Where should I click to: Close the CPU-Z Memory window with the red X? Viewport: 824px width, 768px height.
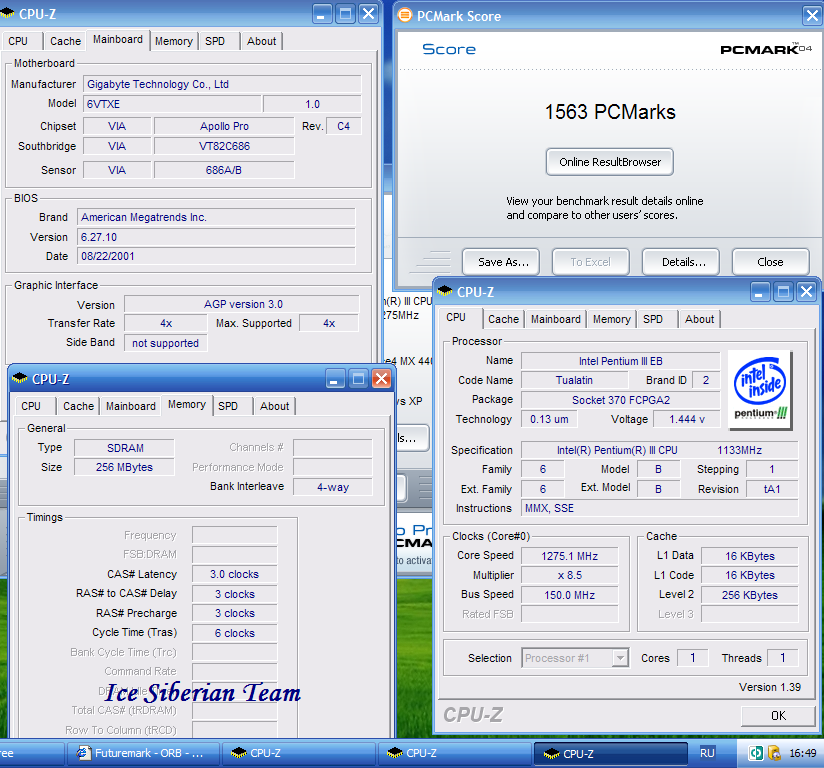point(382,378)
